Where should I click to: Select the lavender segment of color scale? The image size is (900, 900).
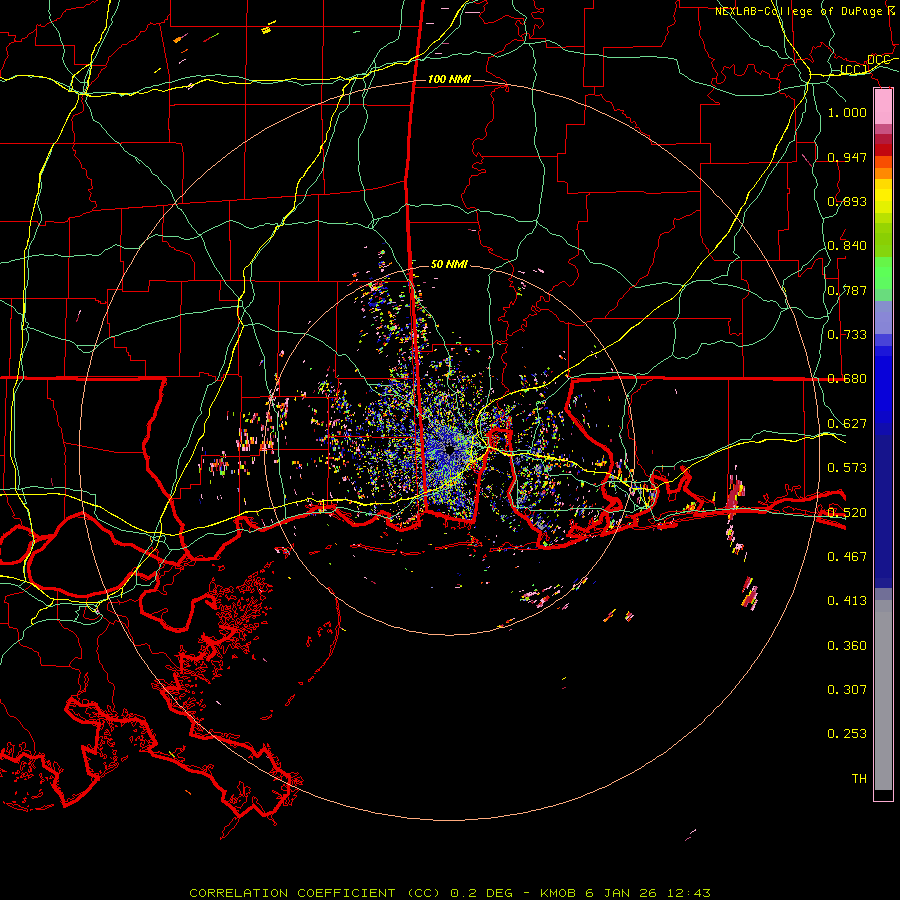pyautogui.click(x=883, y=317)
